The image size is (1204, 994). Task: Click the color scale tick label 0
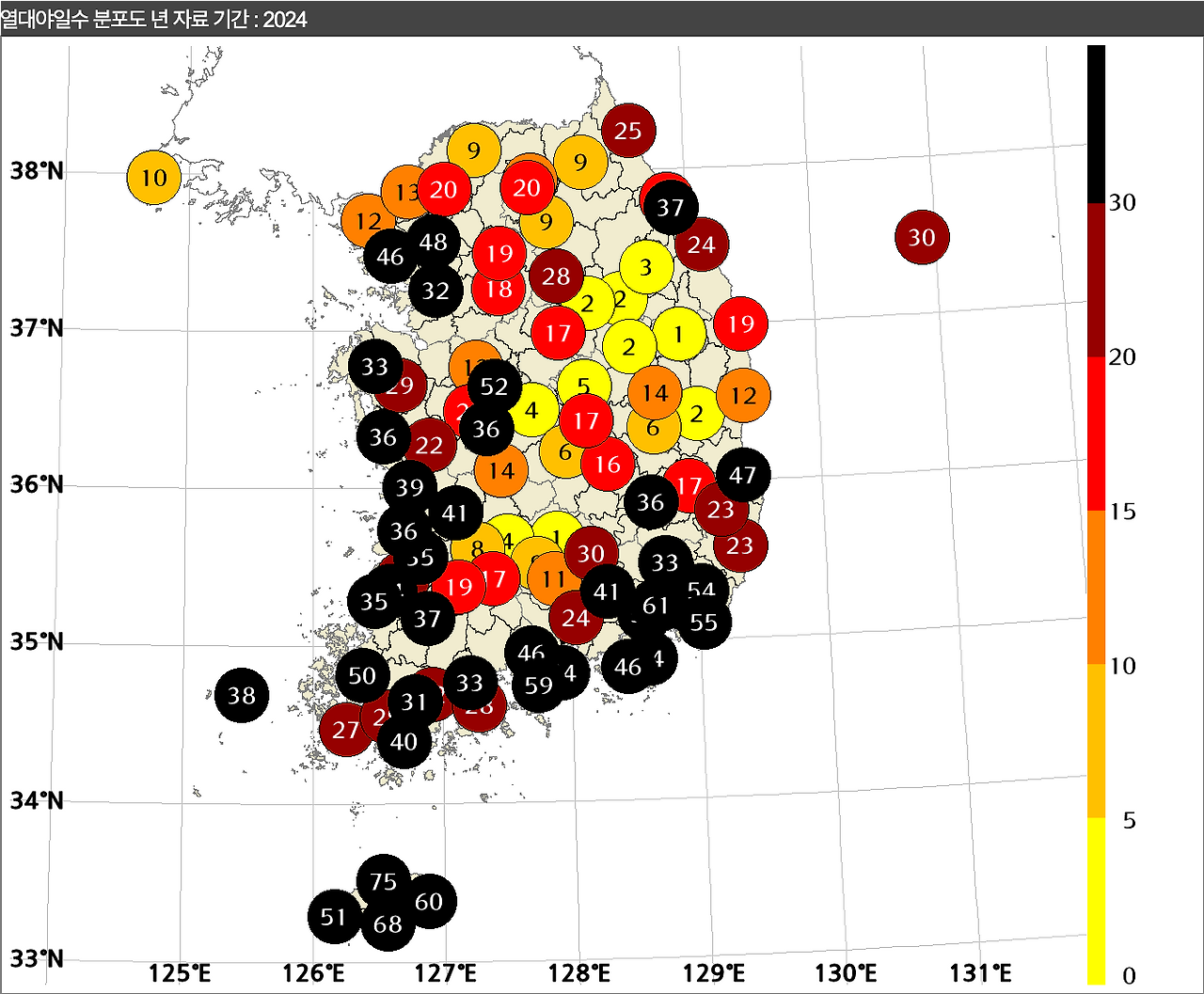[x=1130, y=975]
